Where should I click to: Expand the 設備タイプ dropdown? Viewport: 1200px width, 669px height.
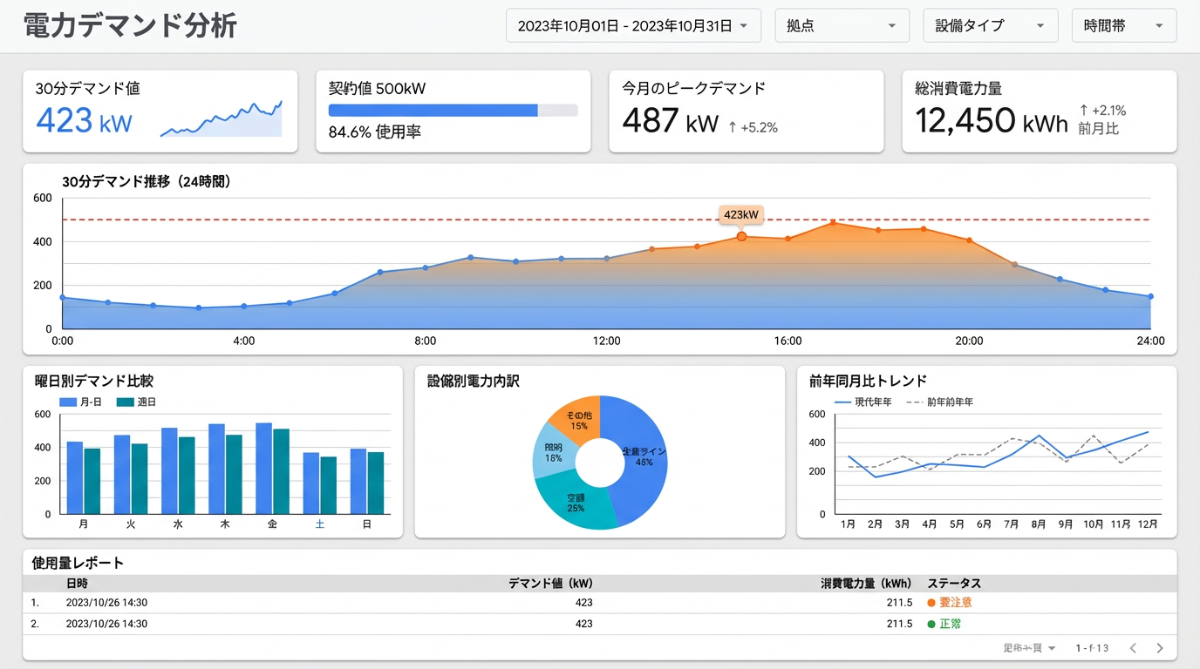990,25
